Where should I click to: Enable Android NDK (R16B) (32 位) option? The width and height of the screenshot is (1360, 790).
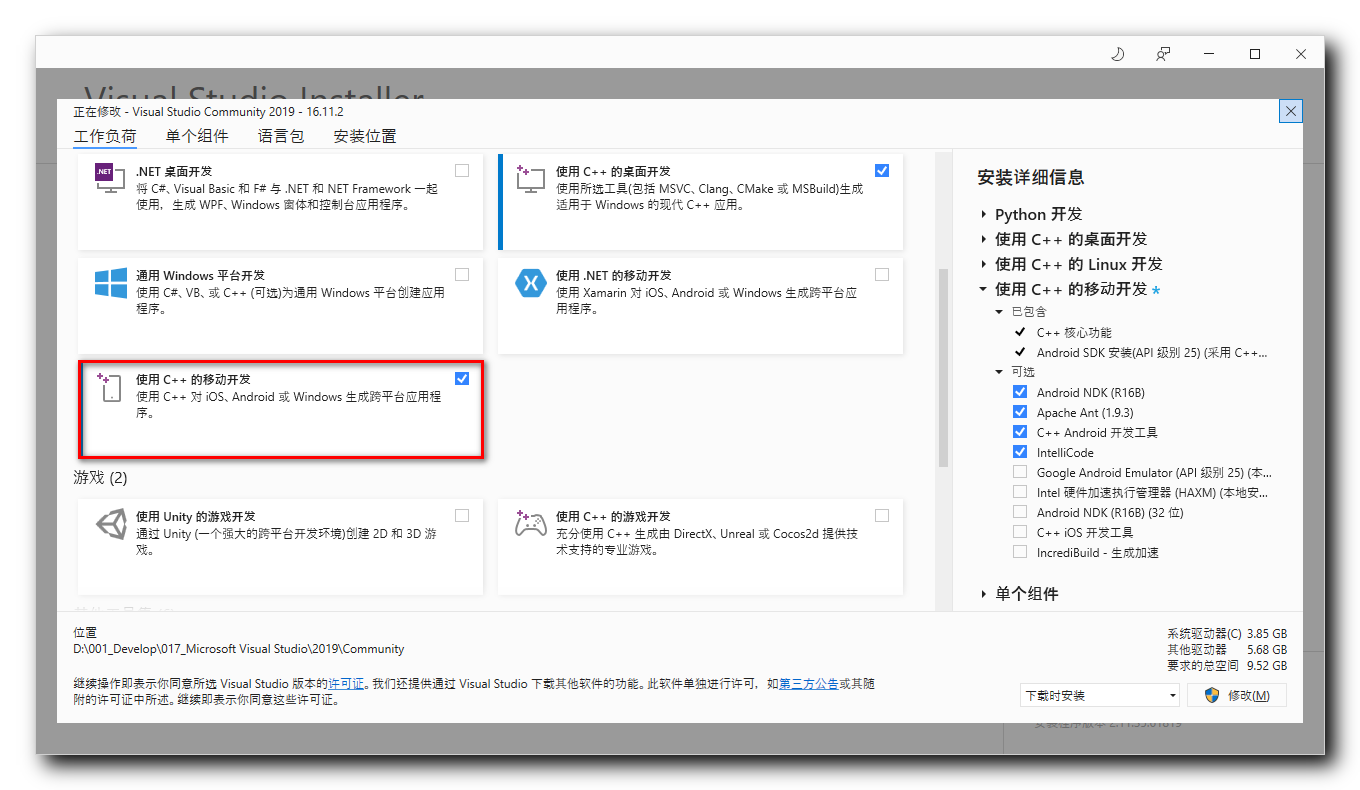pyautogui.click(x=1019, y=512)
